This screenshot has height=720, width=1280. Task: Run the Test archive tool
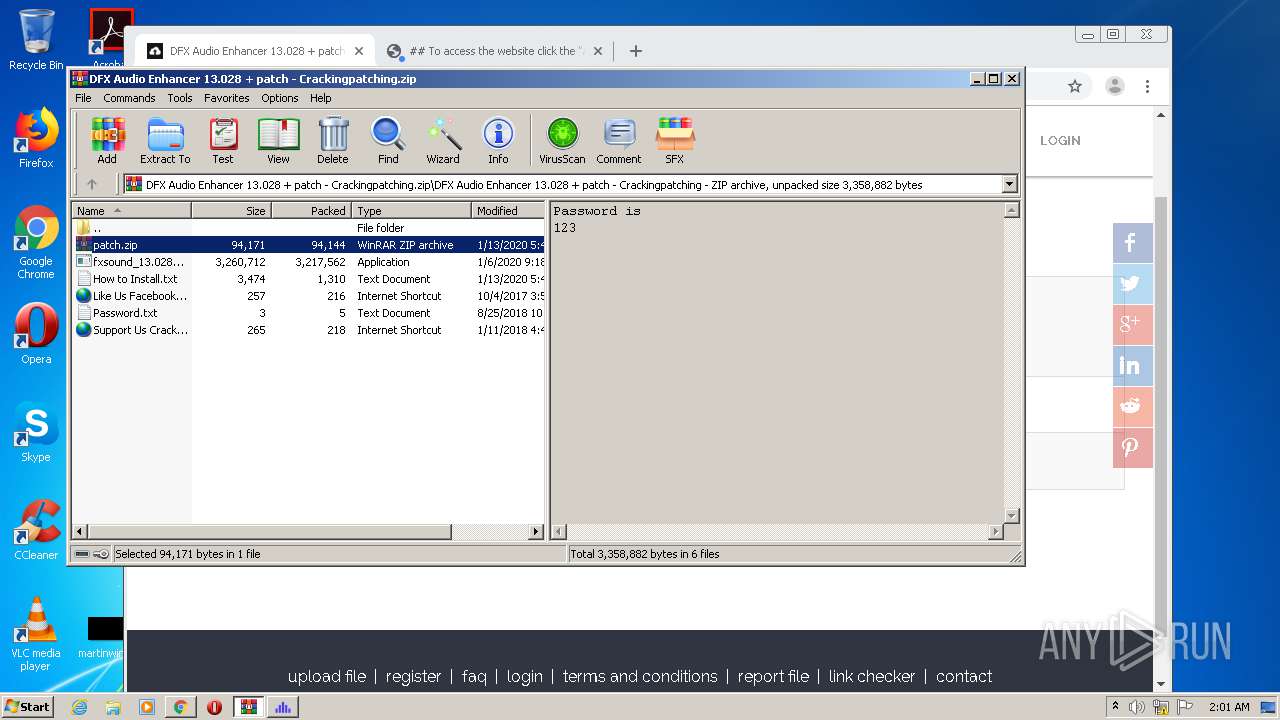pyautogui.click(x=223, y=141)
